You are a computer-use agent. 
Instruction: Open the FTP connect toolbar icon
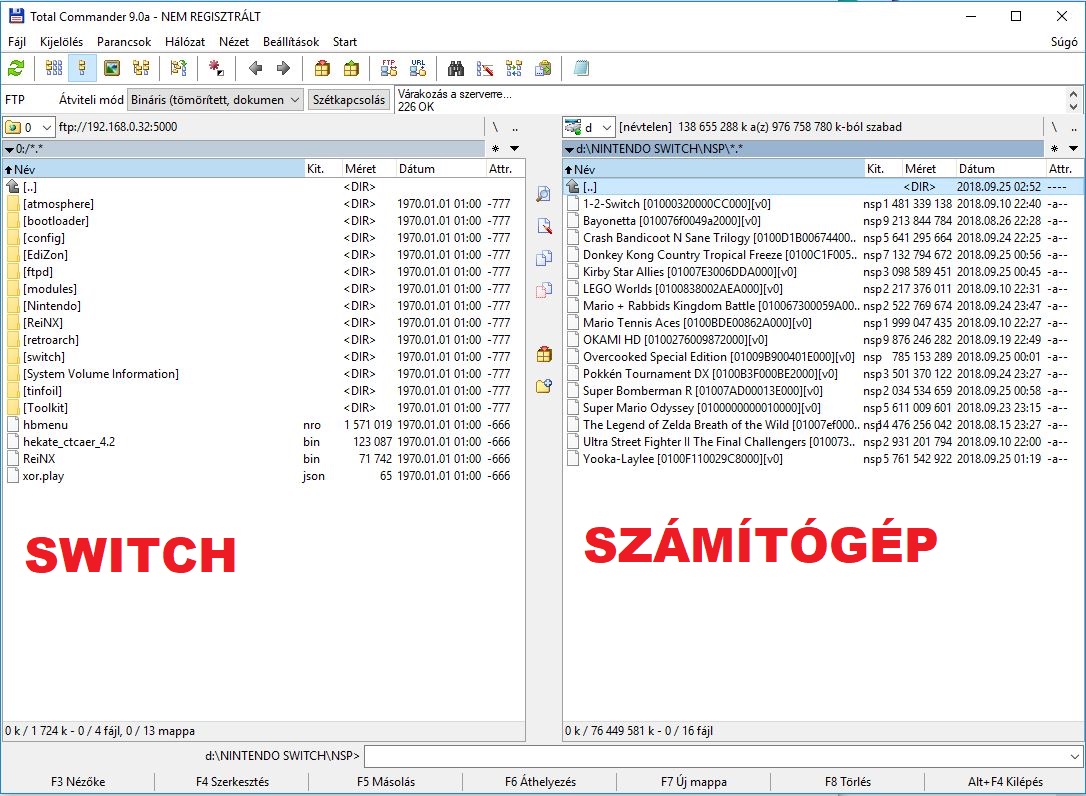point(389,68)
